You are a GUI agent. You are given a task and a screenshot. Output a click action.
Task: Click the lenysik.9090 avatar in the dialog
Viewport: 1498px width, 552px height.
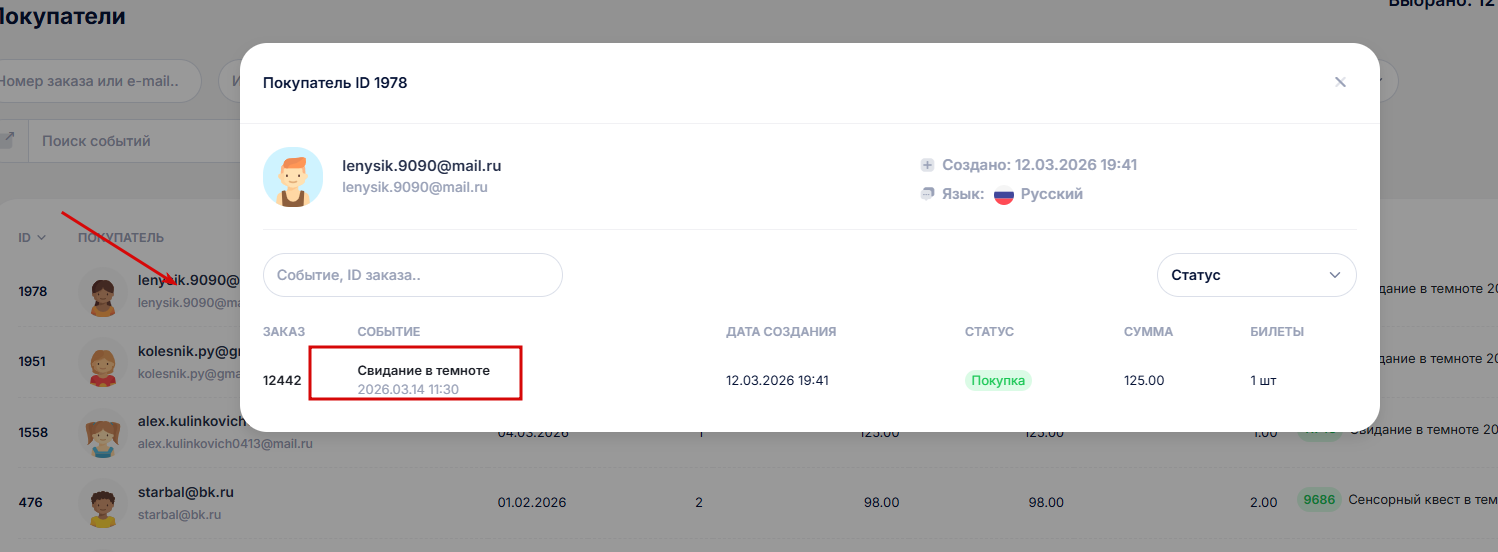pos(293,177)
